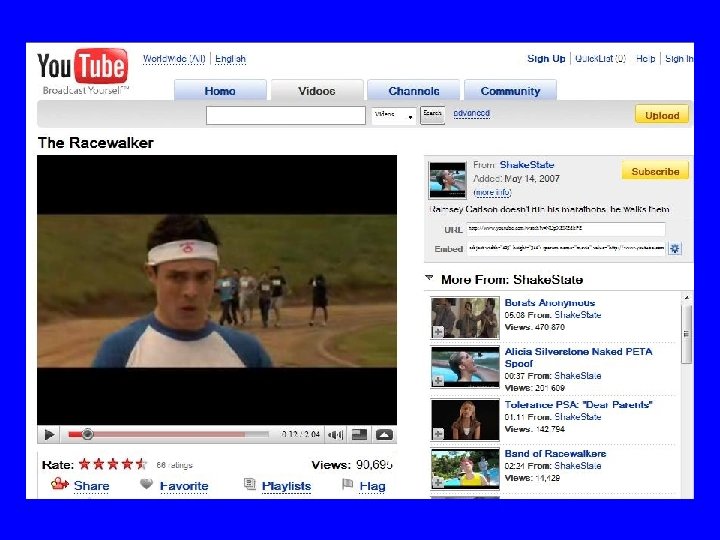720x540 pixels.
Task: Click the Flag icon
Action: (x=348, y=484)
